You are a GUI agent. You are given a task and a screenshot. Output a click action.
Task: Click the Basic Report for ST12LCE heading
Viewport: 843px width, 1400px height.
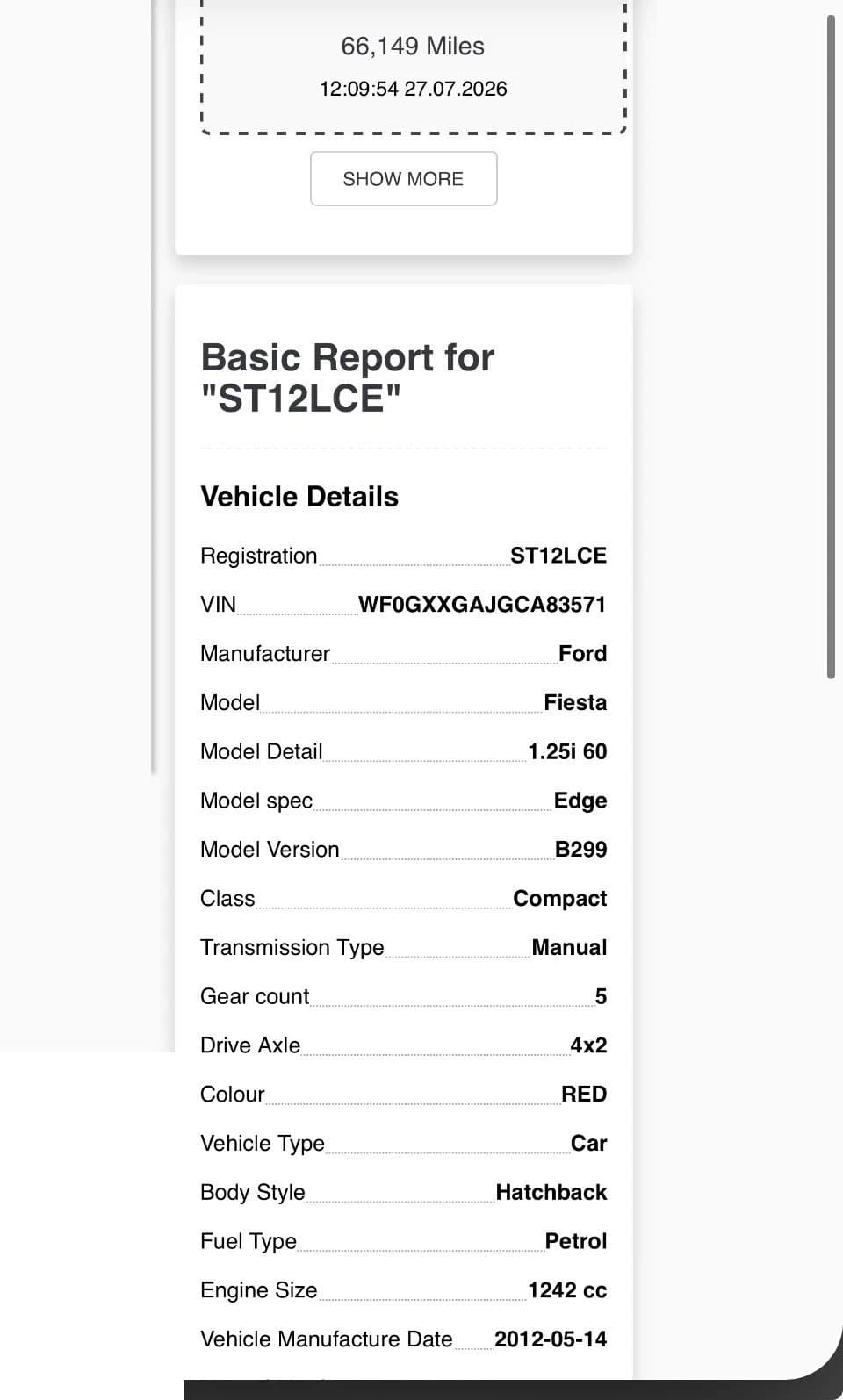pyautogui.click(x=348, y=378)
